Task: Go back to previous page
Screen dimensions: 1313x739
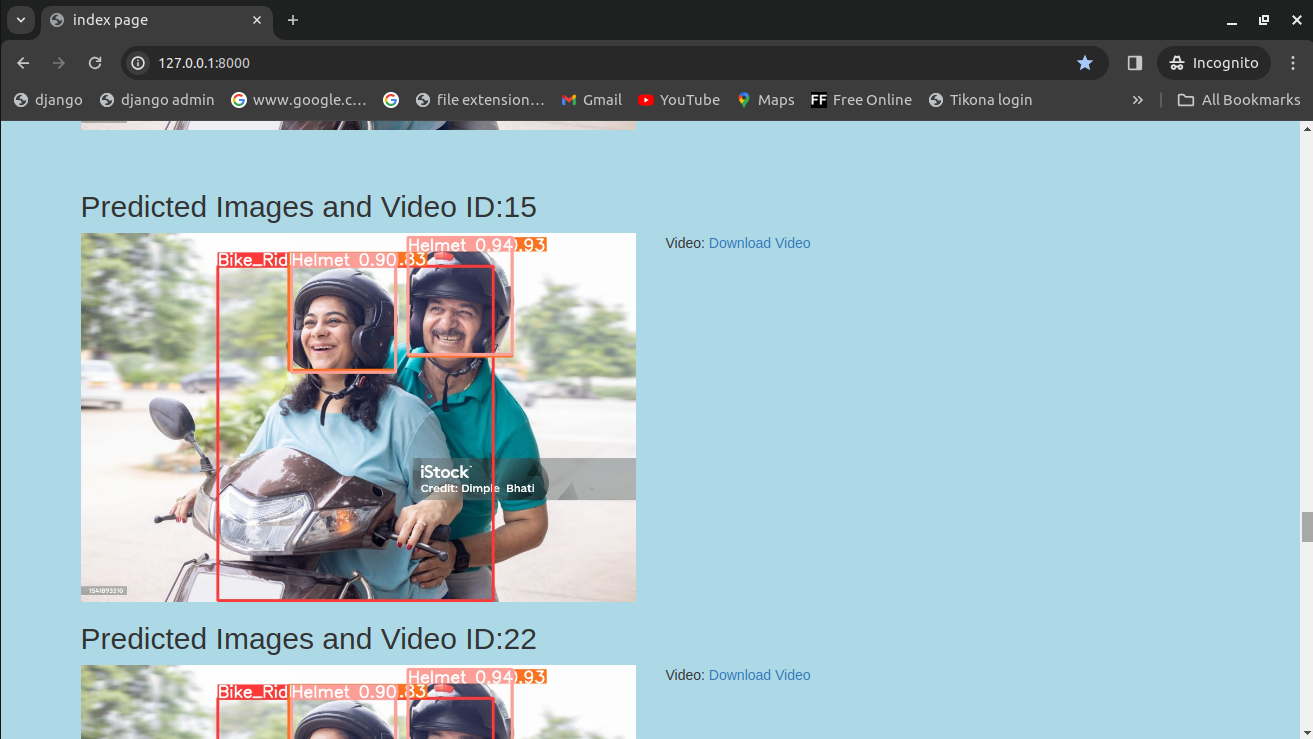Action: 23,63
